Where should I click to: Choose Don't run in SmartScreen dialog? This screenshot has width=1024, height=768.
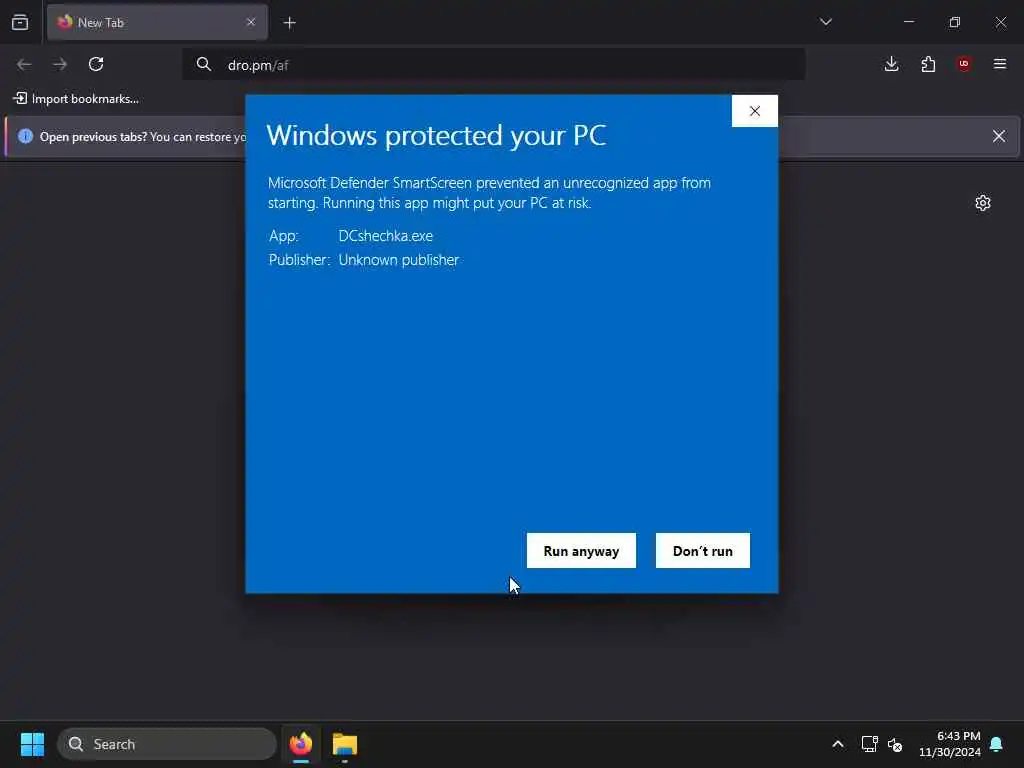point(702,551)
